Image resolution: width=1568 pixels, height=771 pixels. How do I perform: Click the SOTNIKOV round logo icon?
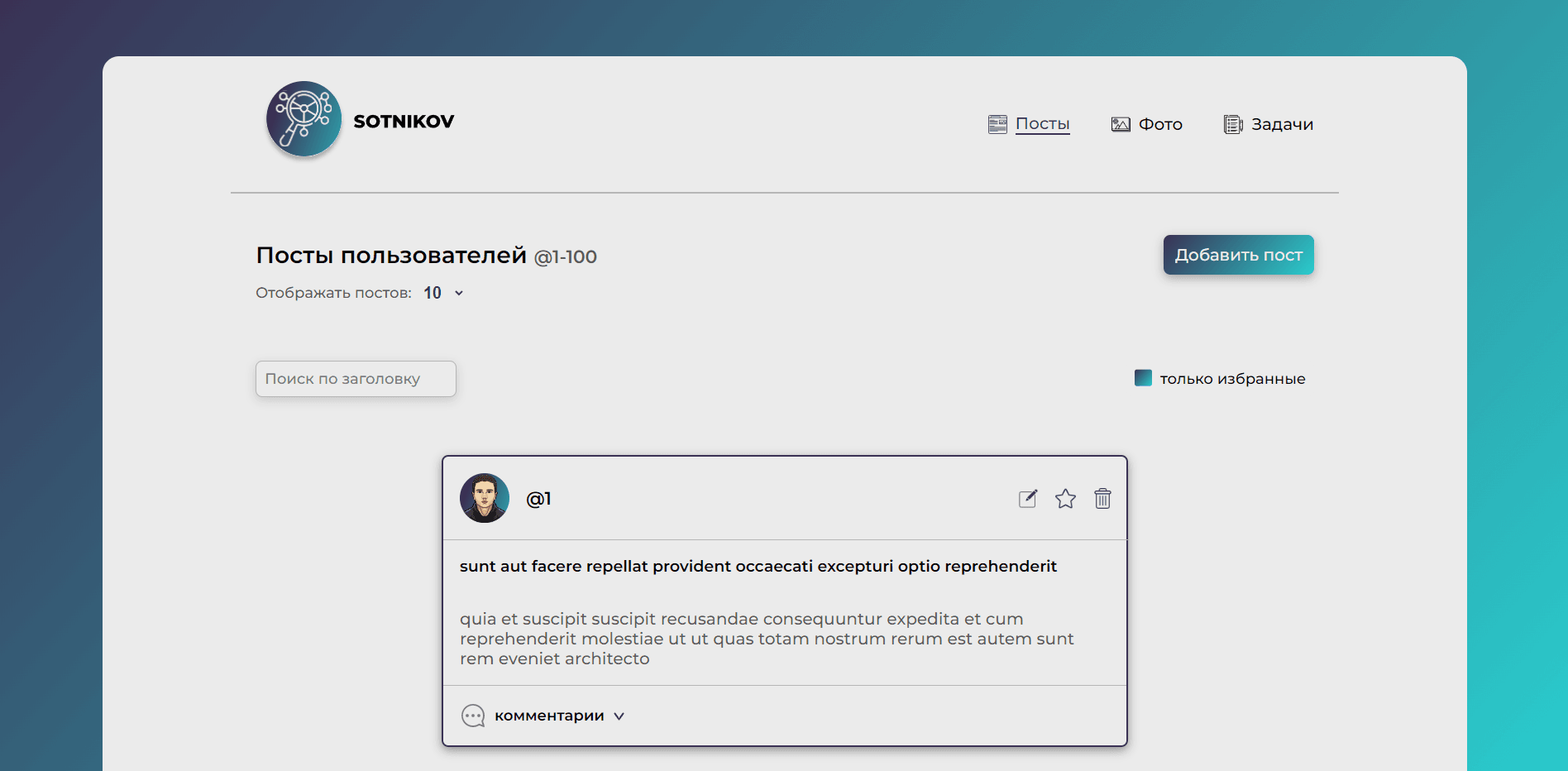click(304, 119)
